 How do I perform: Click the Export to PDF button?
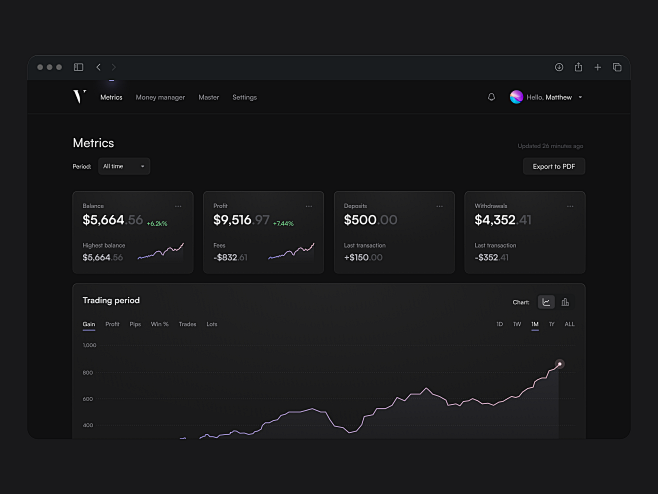click(554, 166)
